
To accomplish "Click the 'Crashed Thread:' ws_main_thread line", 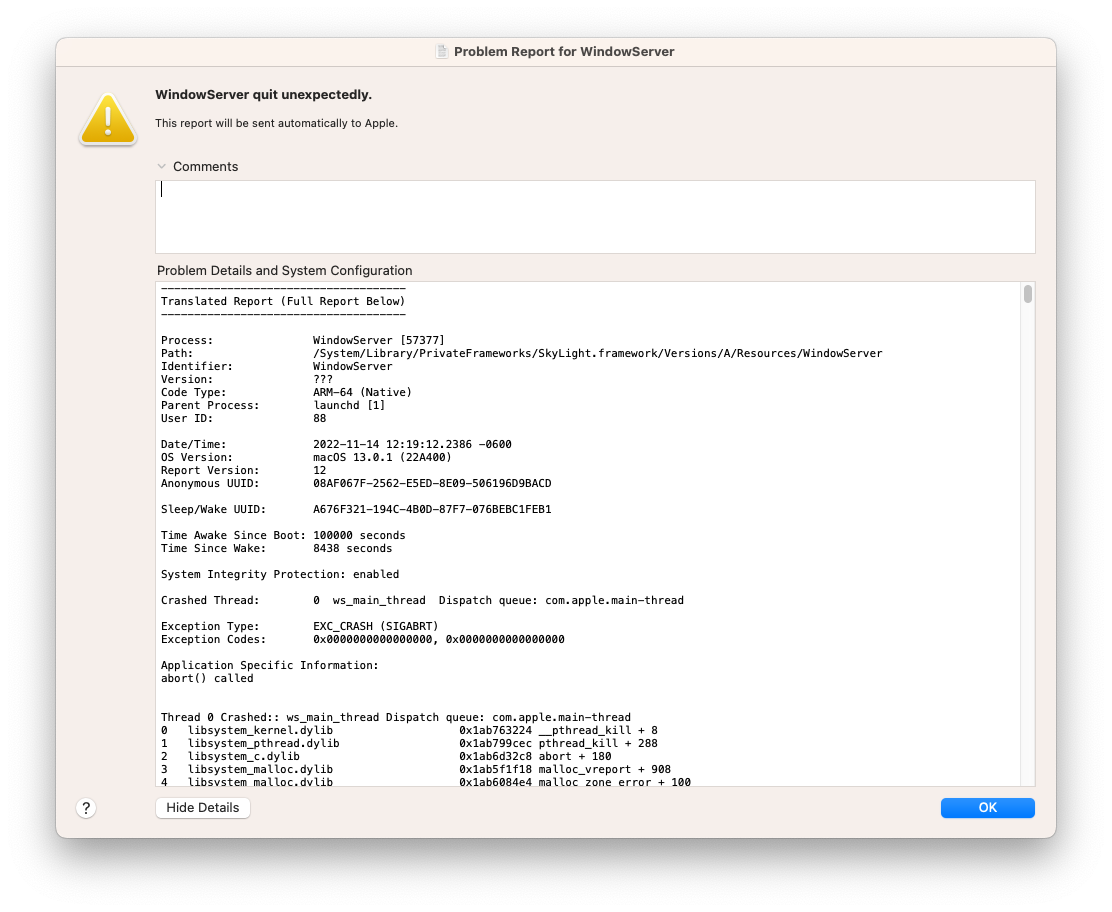I will [423, 601].
